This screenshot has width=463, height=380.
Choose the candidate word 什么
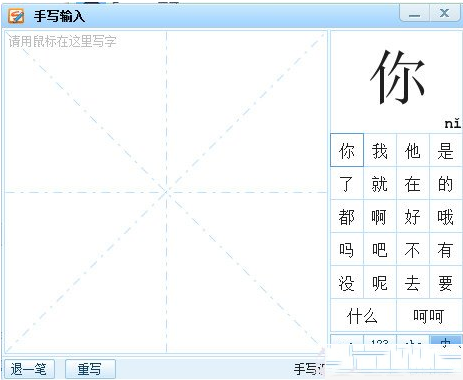pyautogui.click(x=363, y=315)
